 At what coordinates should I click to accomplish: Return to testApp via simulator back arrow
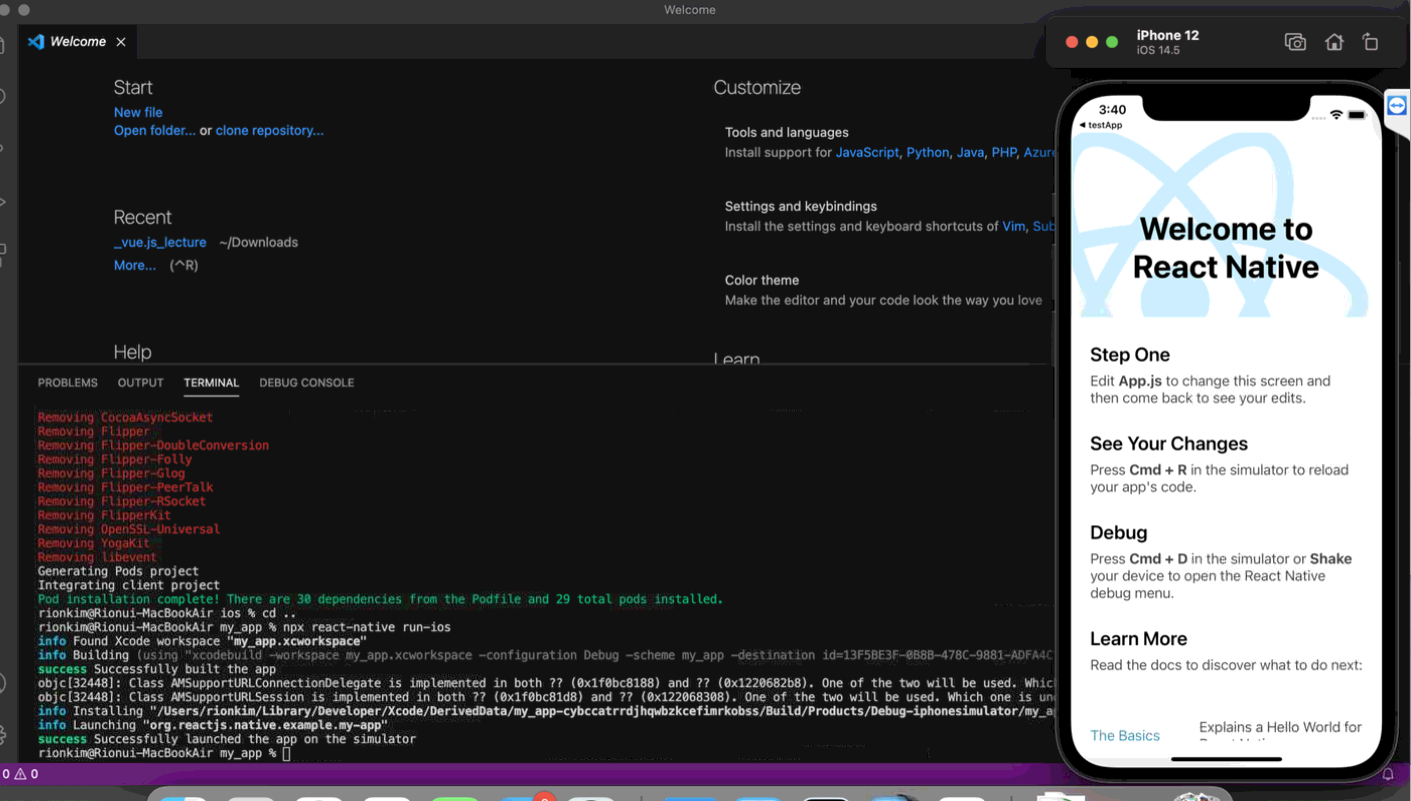(1100, 125)
